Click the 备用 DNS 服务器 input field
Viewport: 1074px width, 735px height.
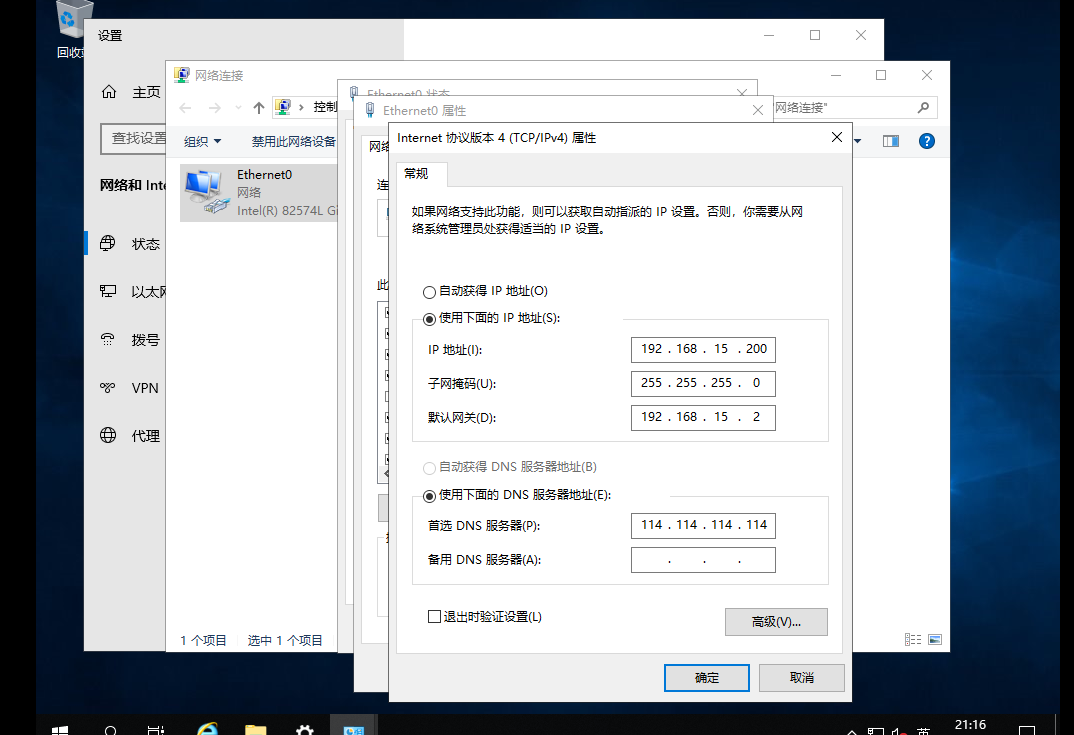coord(703,560)
